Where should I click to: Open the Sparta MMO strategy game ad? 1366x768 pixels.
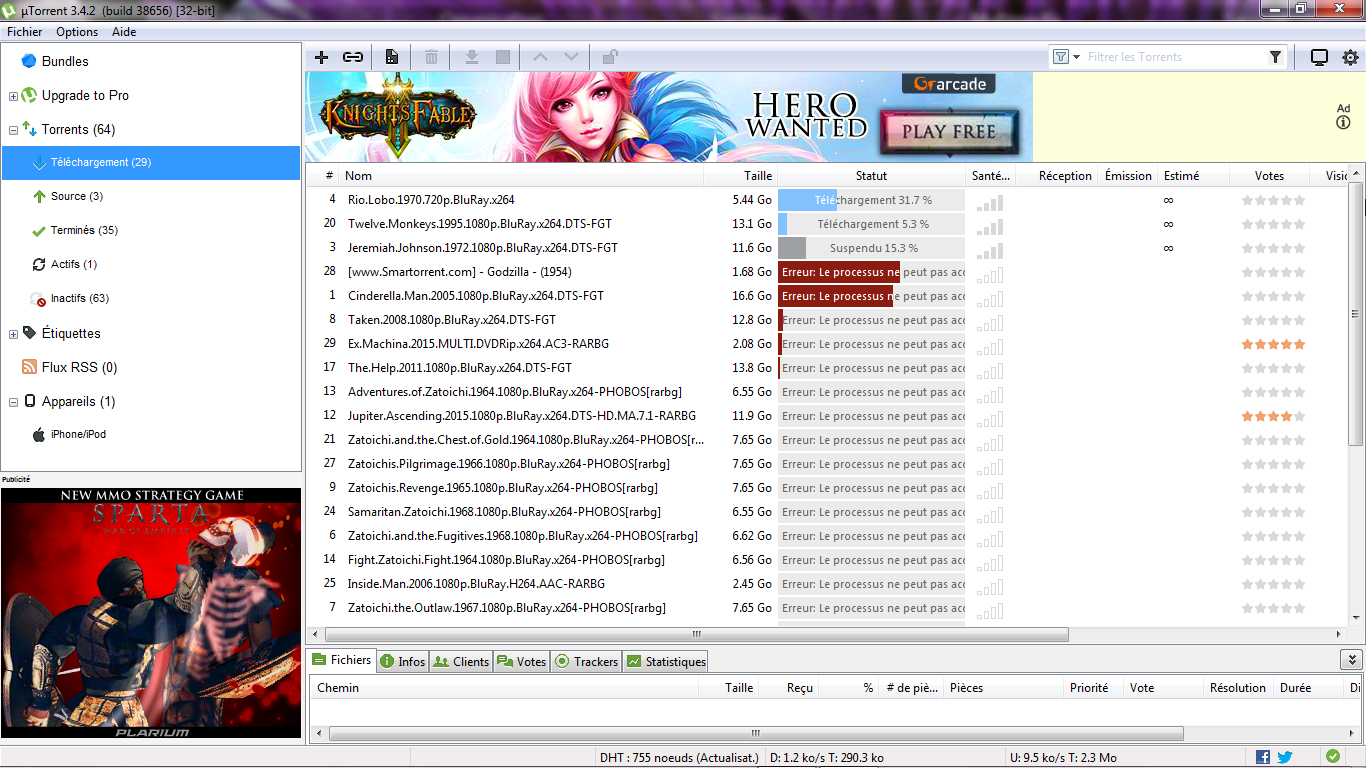coord(151,613)
